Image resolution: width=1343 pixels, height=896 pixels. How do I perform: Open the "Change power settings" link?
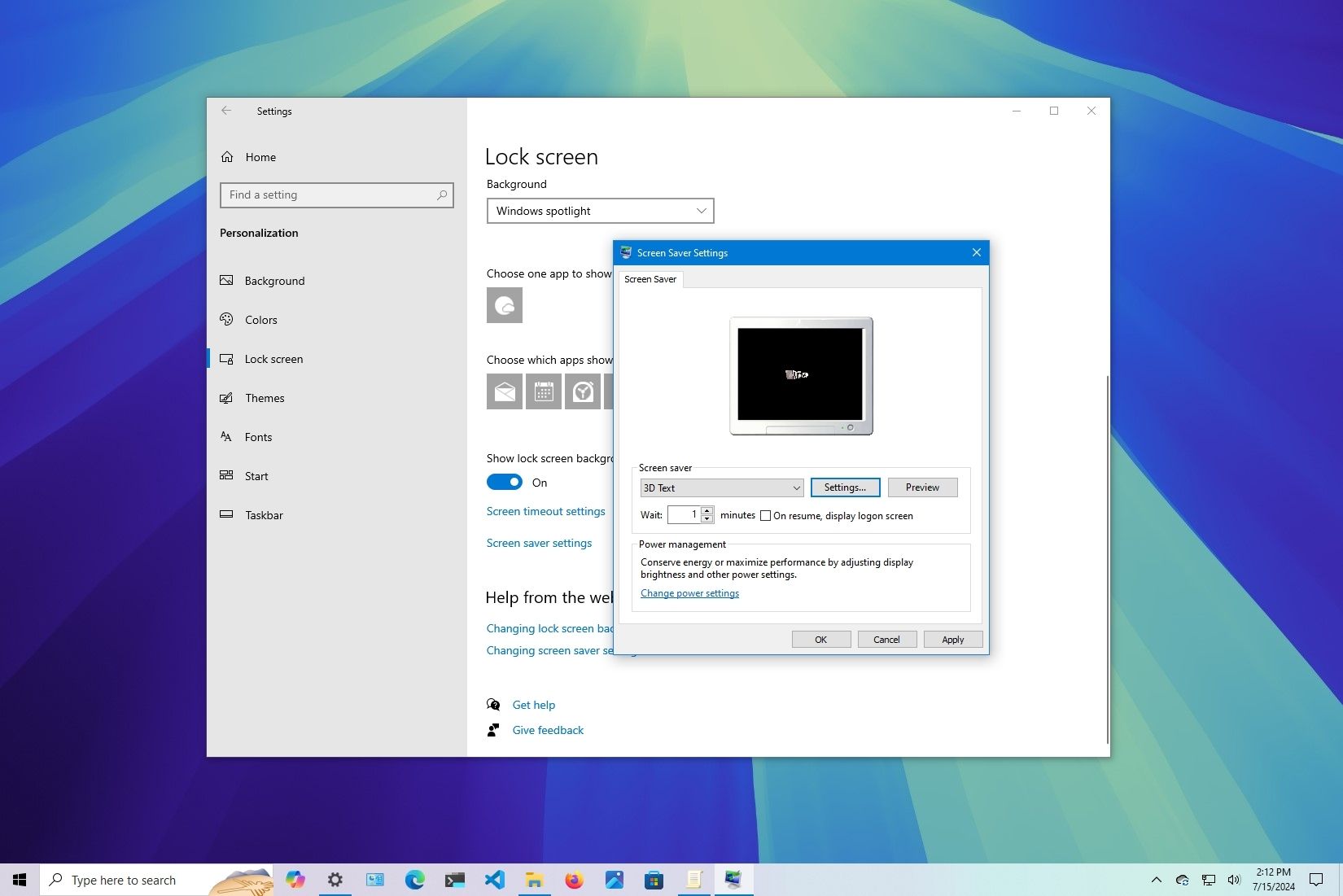[689, 592]
